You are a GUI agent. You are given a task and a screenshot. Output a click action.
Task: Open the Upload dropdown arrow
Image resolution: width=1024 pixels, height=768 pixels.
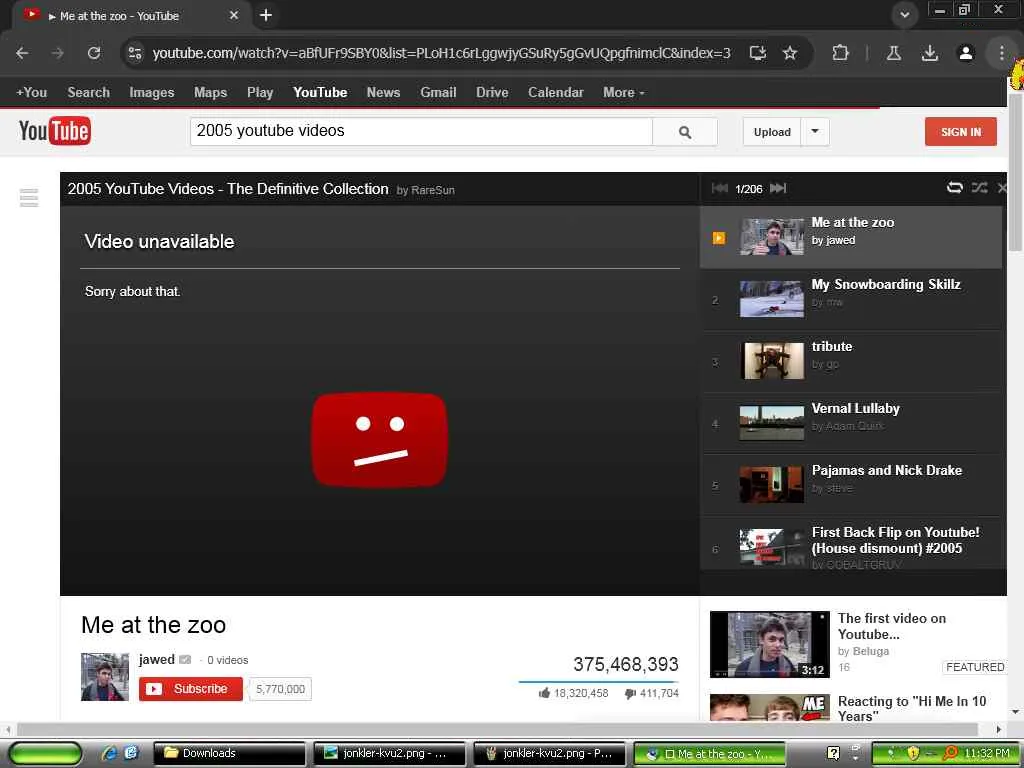[815, 132]
